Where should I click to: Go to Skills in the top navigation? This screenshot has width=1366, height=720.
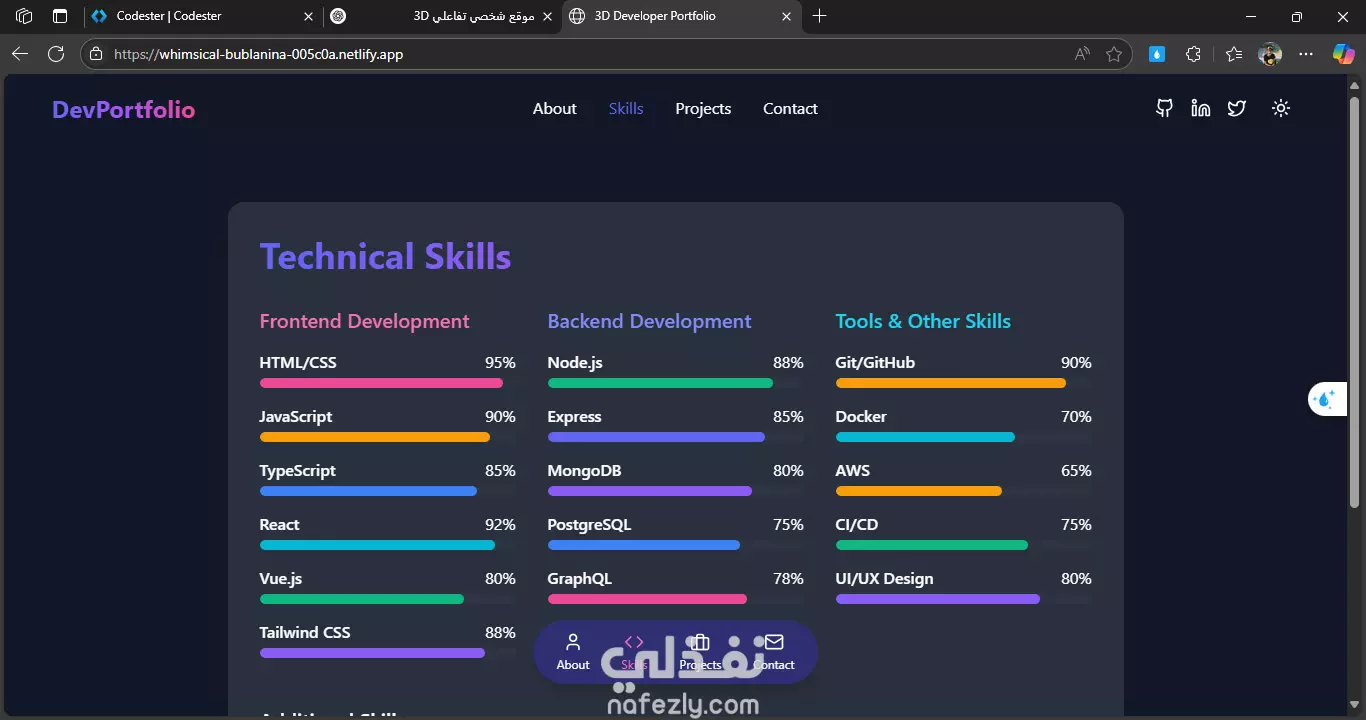tap(626, 108)
